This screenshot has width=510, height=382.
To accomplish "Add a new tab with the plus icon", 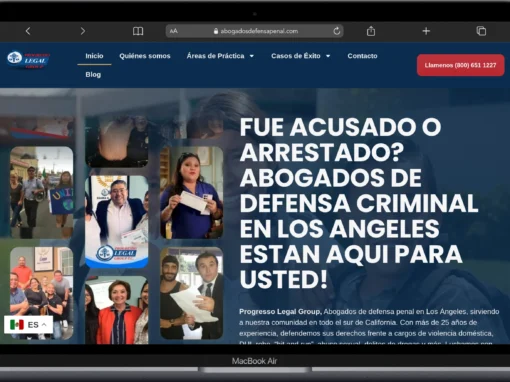I will (426, 31).
